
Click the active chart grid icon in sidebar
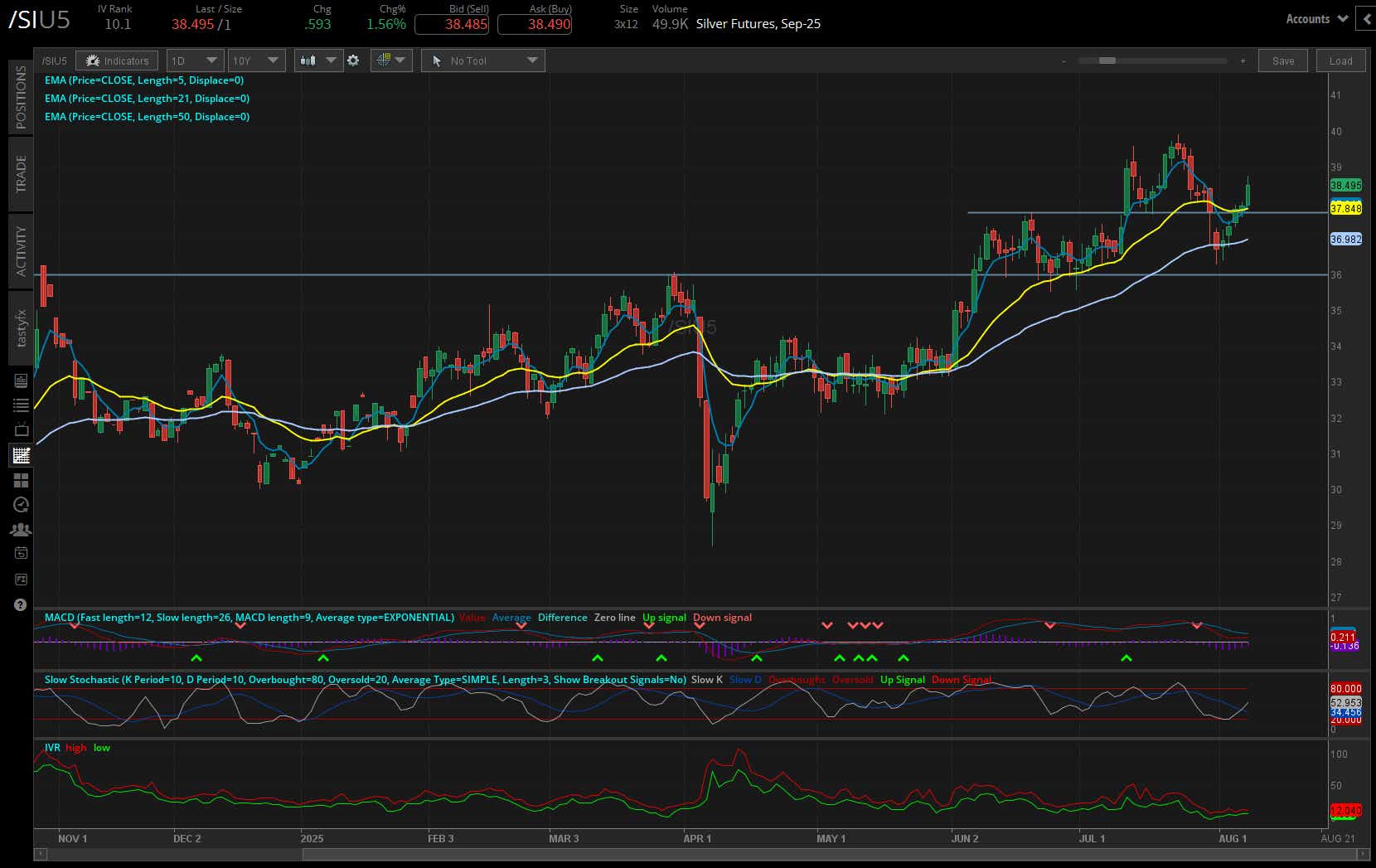coord(21,454)
